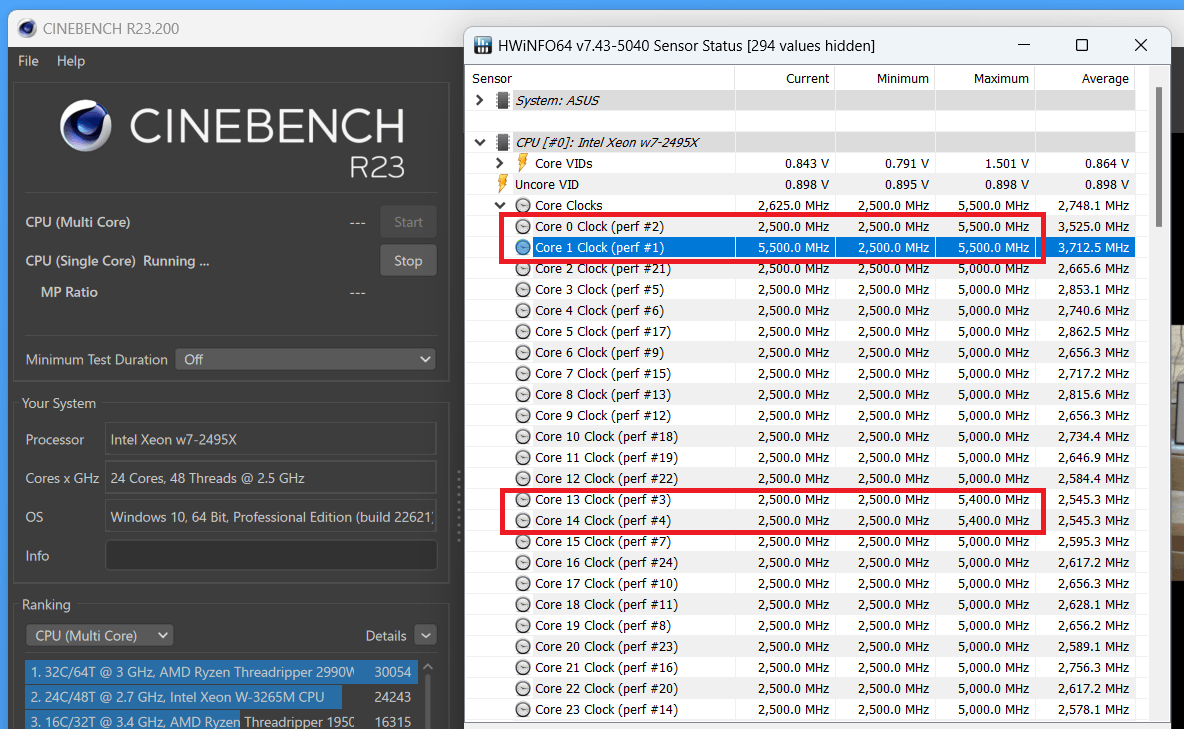The height and width of the screenshot is (729, 1184).
Task: Click the Core 2 Clock sensor icon
Action: 523,268
